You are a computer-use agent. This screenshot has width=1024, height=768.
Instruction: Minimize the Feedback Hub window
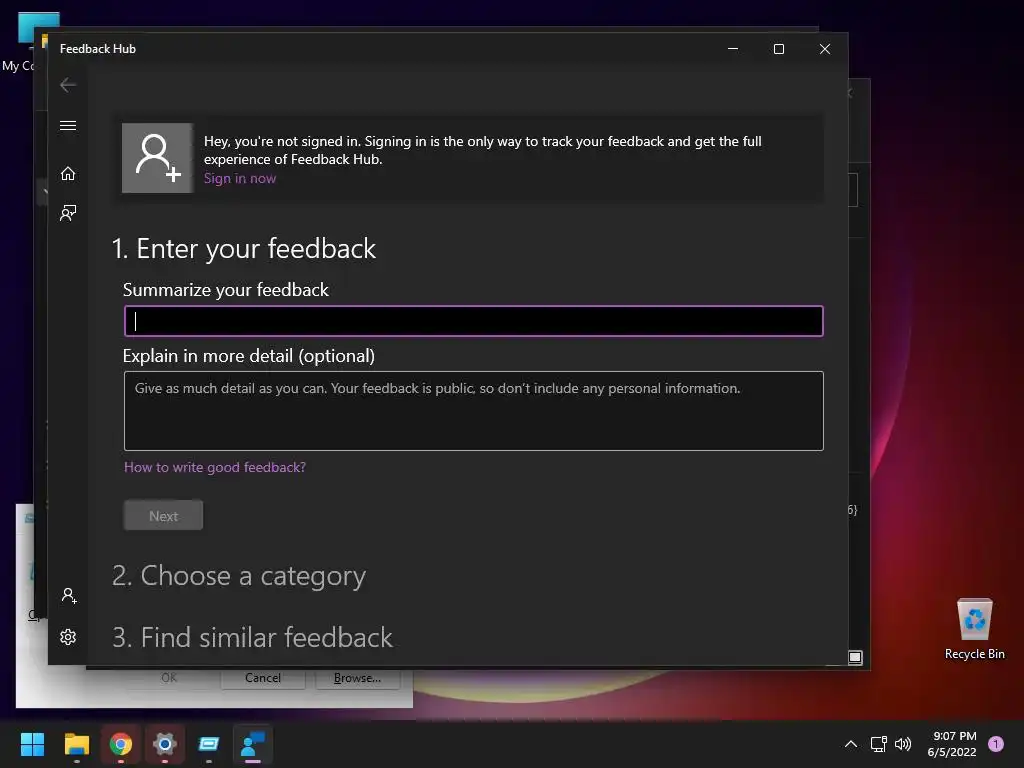[733, 49]
